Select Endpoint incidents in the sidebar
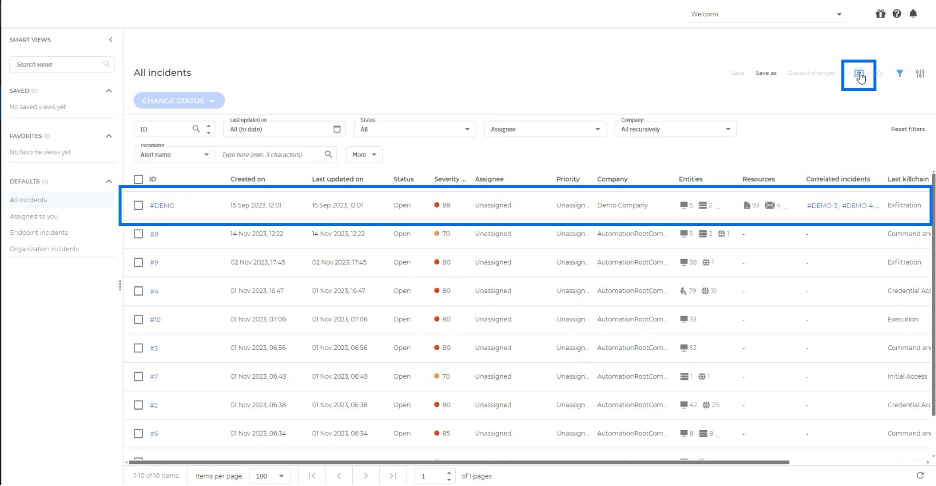Screen dimensions: 936x486 39,232
